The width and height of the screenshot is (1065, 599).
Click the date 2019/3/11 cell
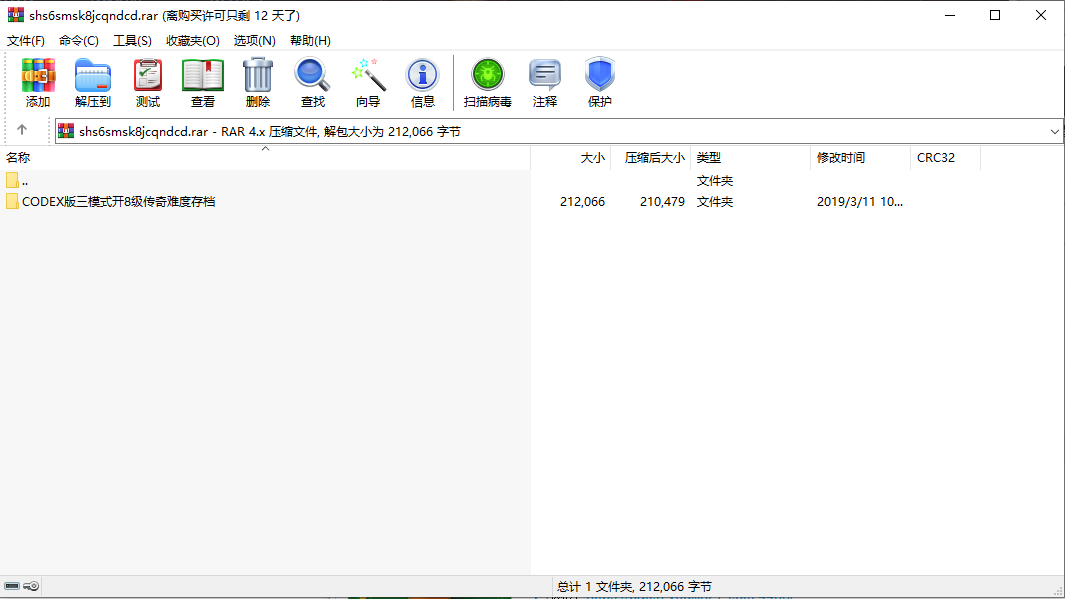click(x=860, y=202)
